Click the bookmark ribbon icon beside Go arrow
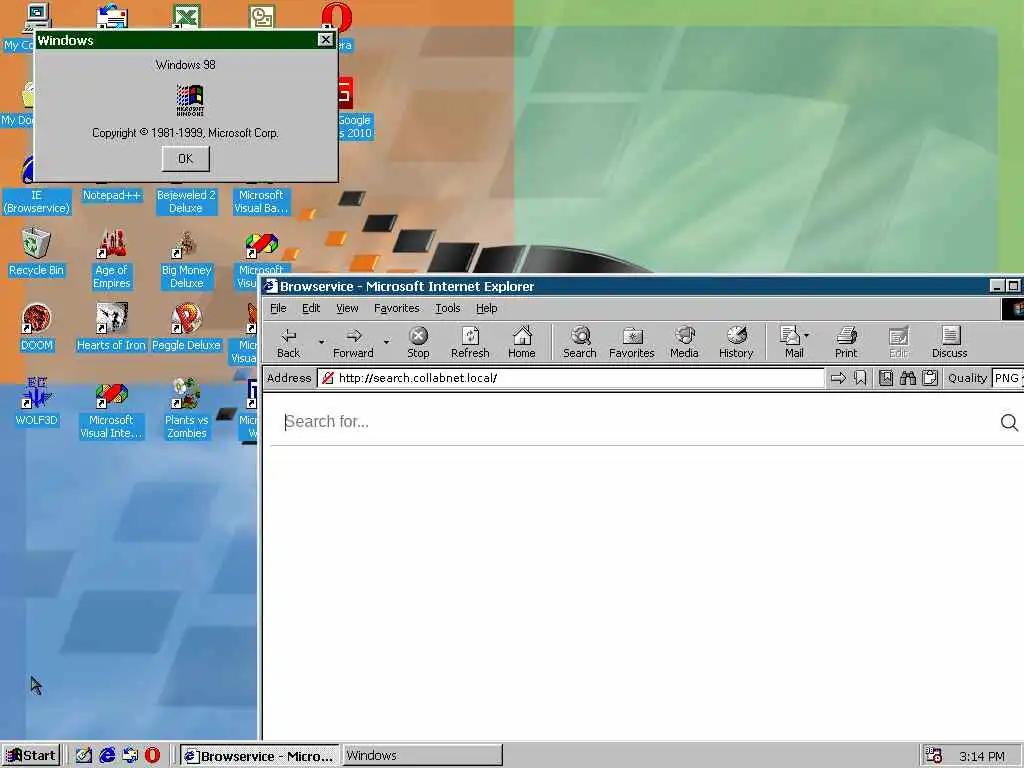The height and width of the screenshot is (768, 1024). click(x=860, y=378)
